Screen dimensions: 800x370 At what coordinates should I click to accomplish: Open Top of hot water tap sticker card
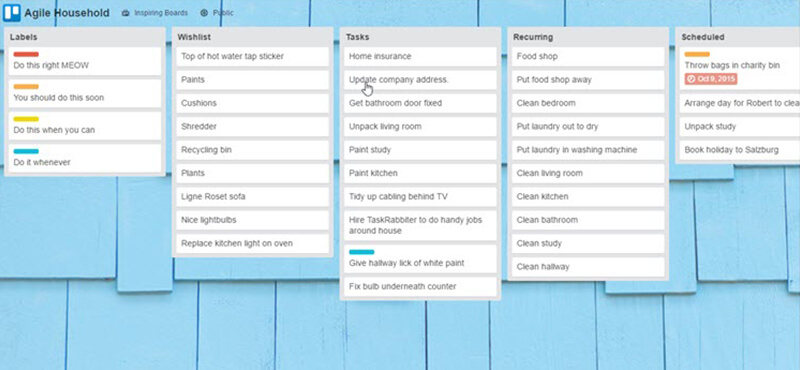click(253, 57)
